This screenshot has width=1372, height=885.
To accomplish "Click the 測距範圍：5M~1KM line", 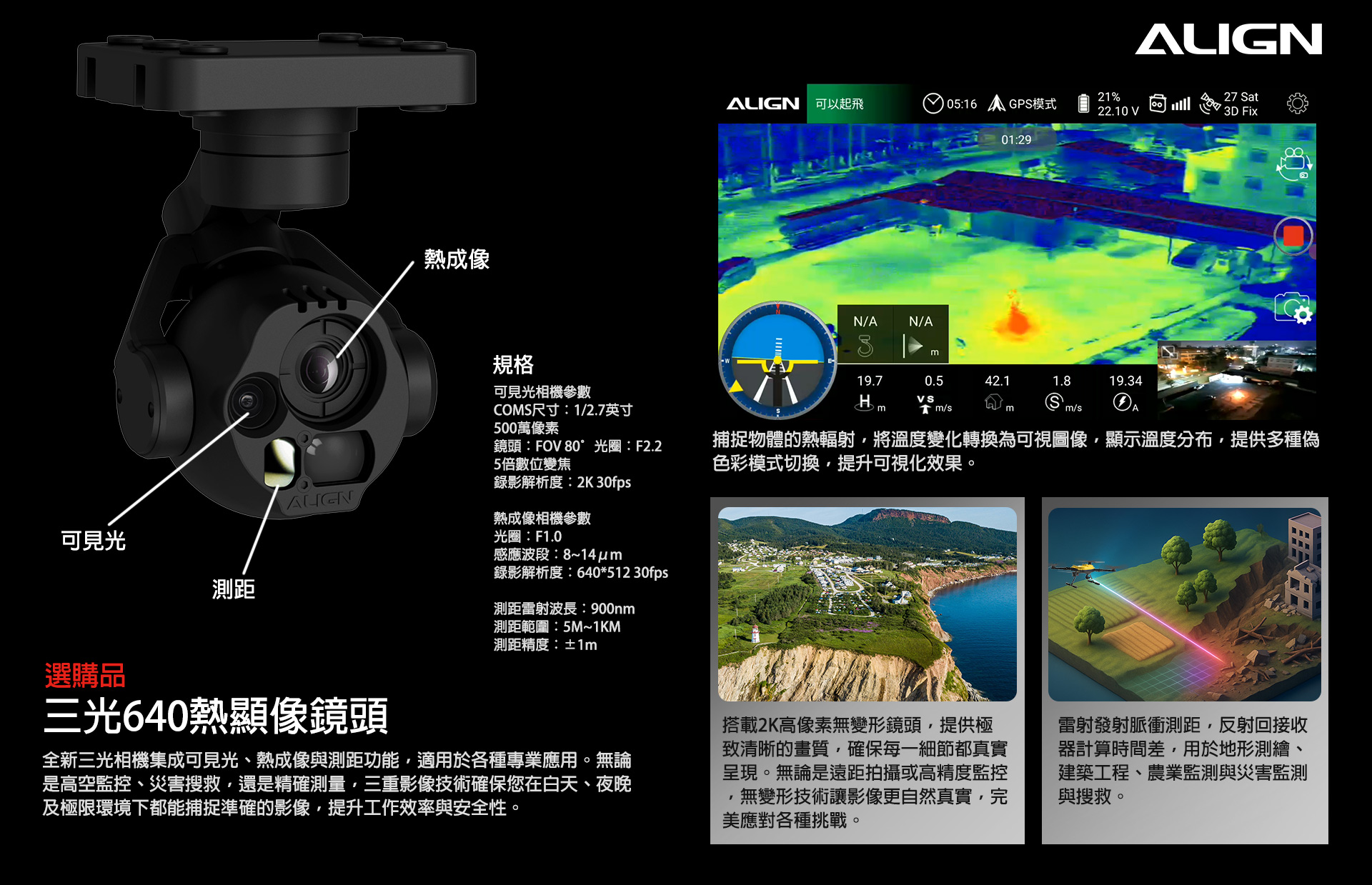I will (x=557, y=626).
